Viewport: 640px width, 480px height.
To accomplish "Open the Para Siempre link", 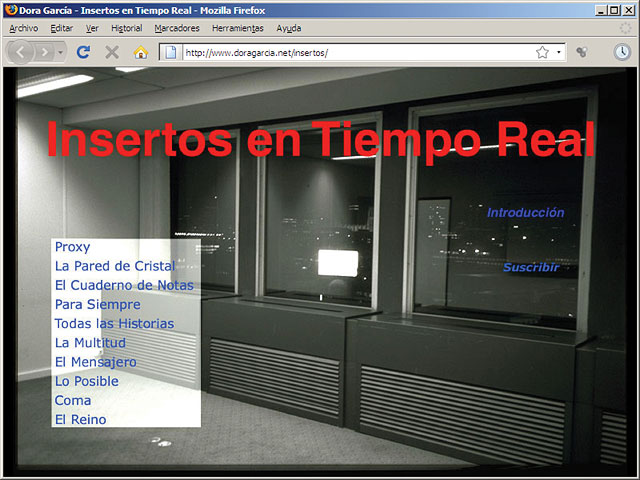I will click(x=98, y=304).
